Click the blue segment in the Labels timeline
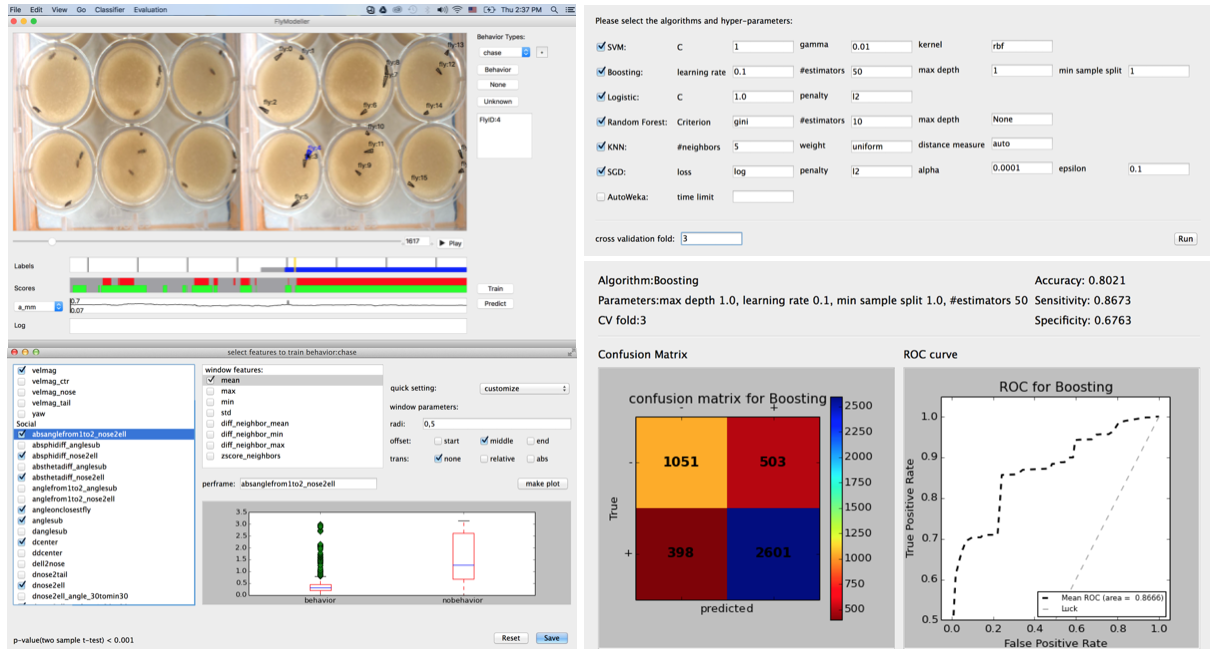 click(375, 269)
